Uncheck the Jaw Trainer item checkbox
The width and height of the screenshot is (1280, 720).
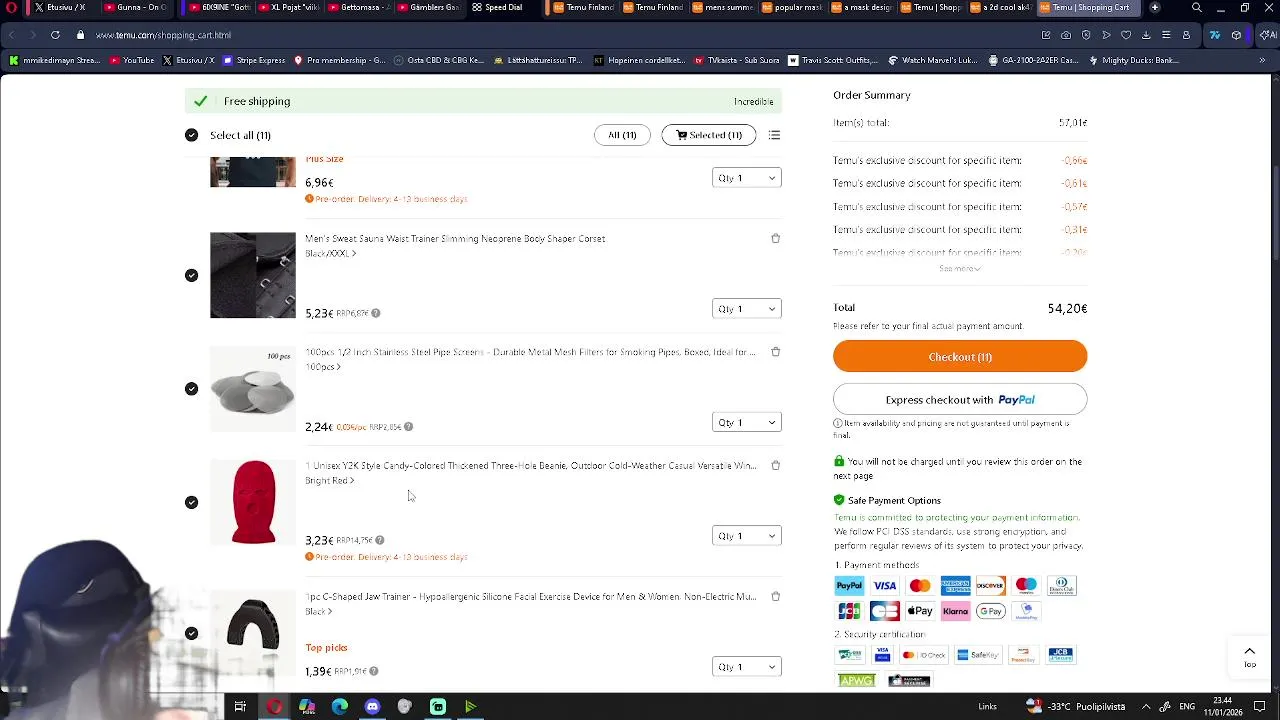click(191, 633)
